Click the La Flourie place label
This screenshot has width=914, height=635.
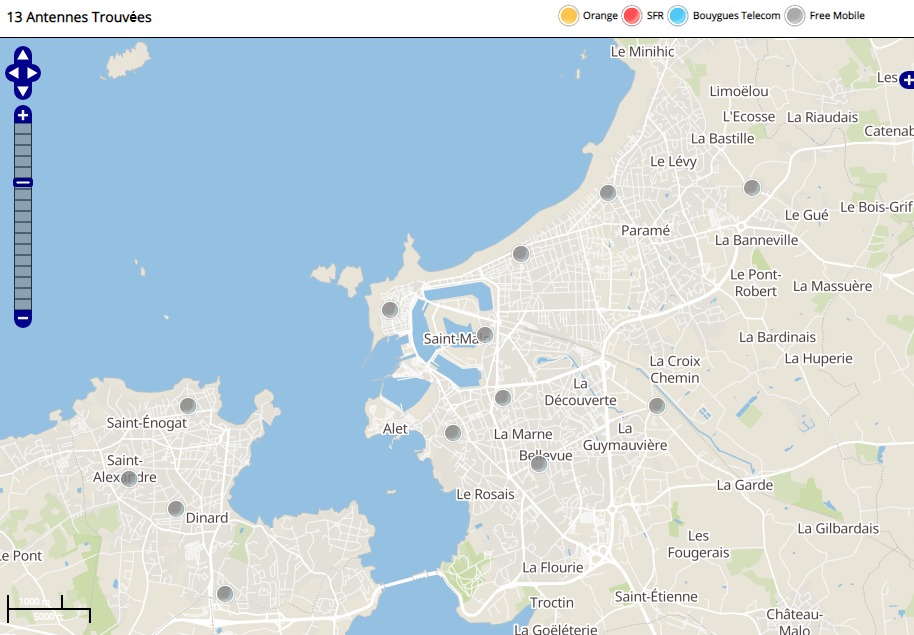click(x=553, y=567)
